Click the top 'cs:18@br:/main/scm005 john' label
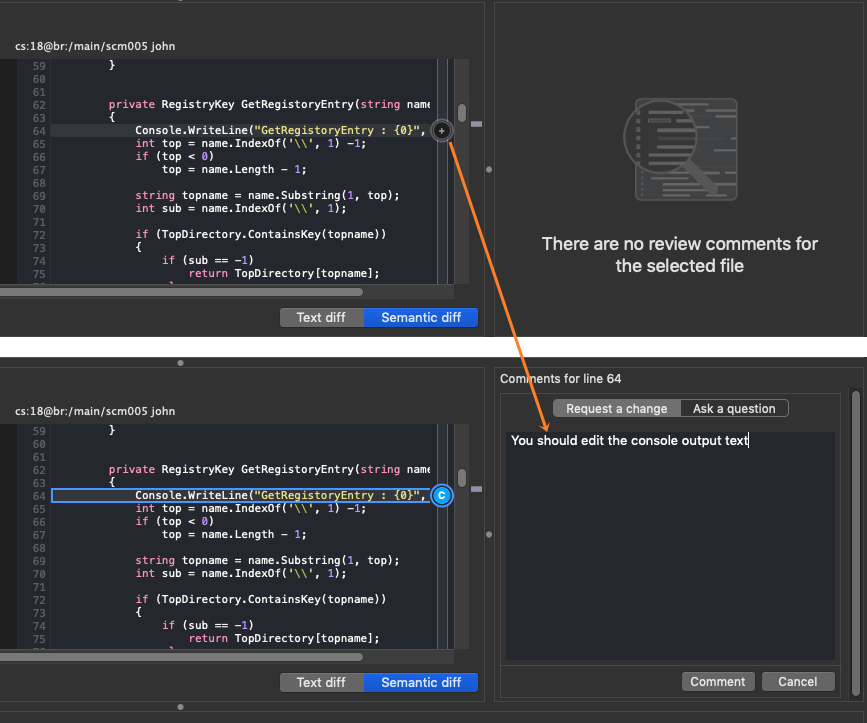867x723 pixels. [x=95, y=46]
